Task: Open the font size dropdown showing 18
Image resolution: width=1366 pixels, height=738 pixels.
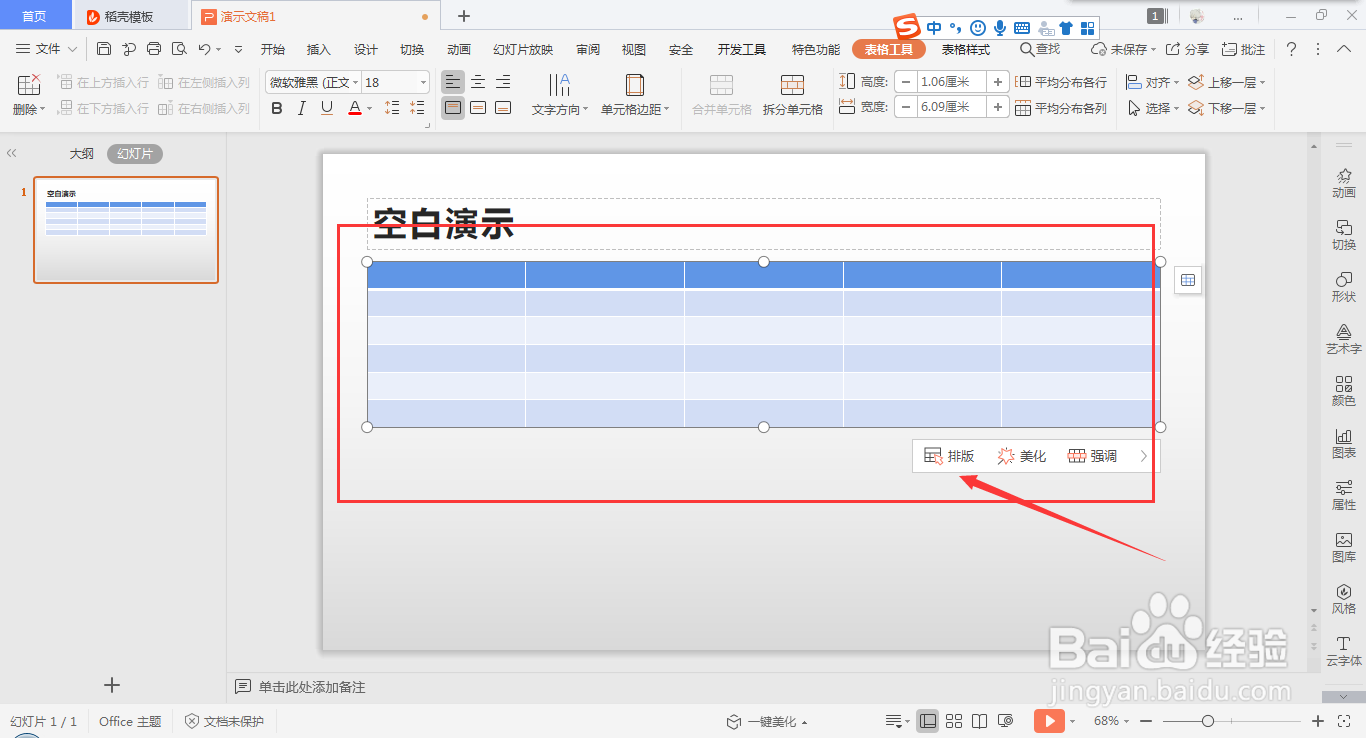Action: [423, 82]
